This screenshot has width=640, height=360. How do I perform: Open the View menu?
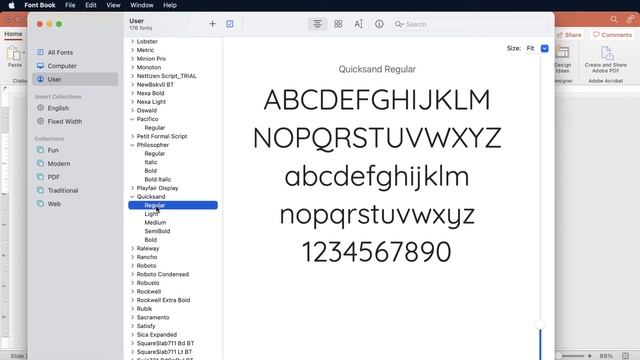coord(113,5)
